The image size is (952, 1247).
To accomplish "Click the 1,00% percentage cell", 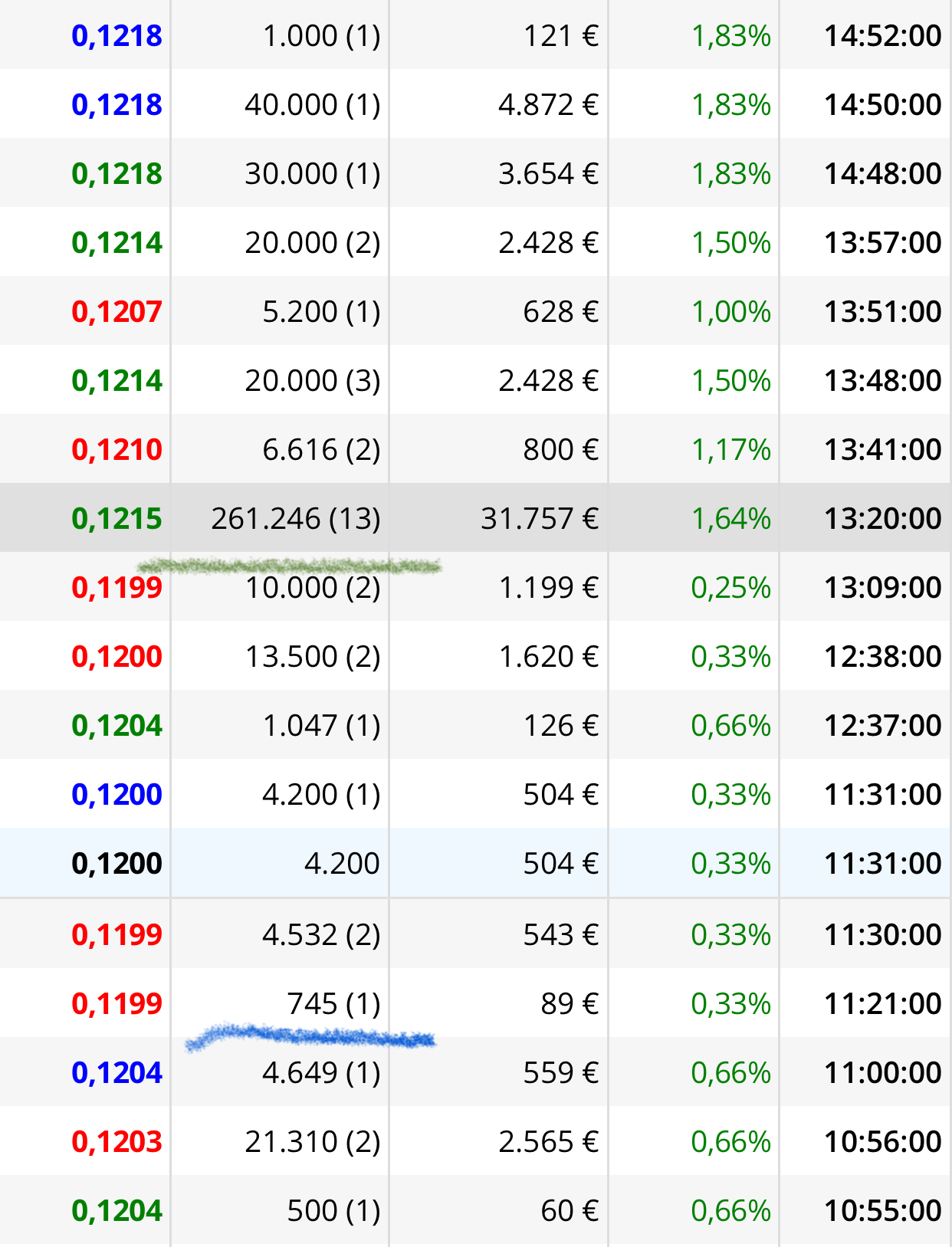I will (x=731, y=311).
